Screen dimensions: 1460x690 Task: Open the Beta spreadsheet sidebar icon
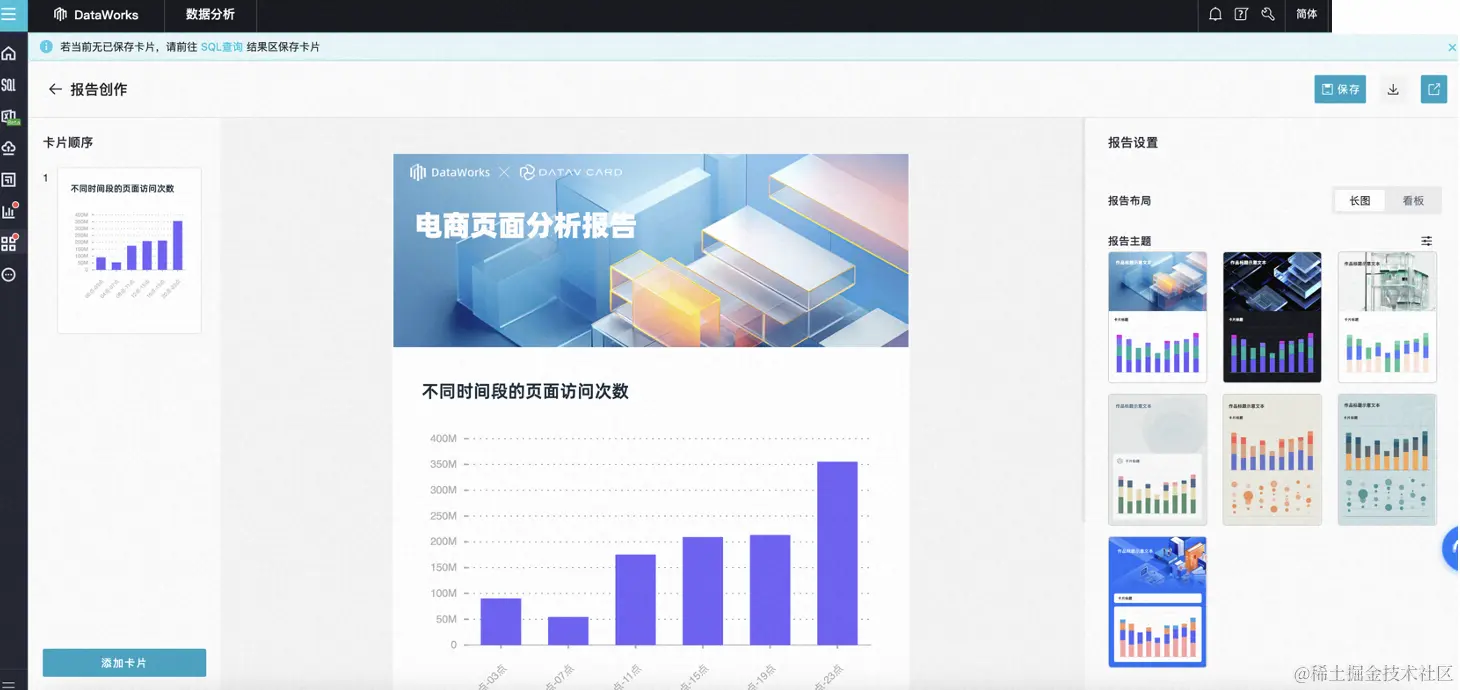pyautogui.click(x=10, y=117)
